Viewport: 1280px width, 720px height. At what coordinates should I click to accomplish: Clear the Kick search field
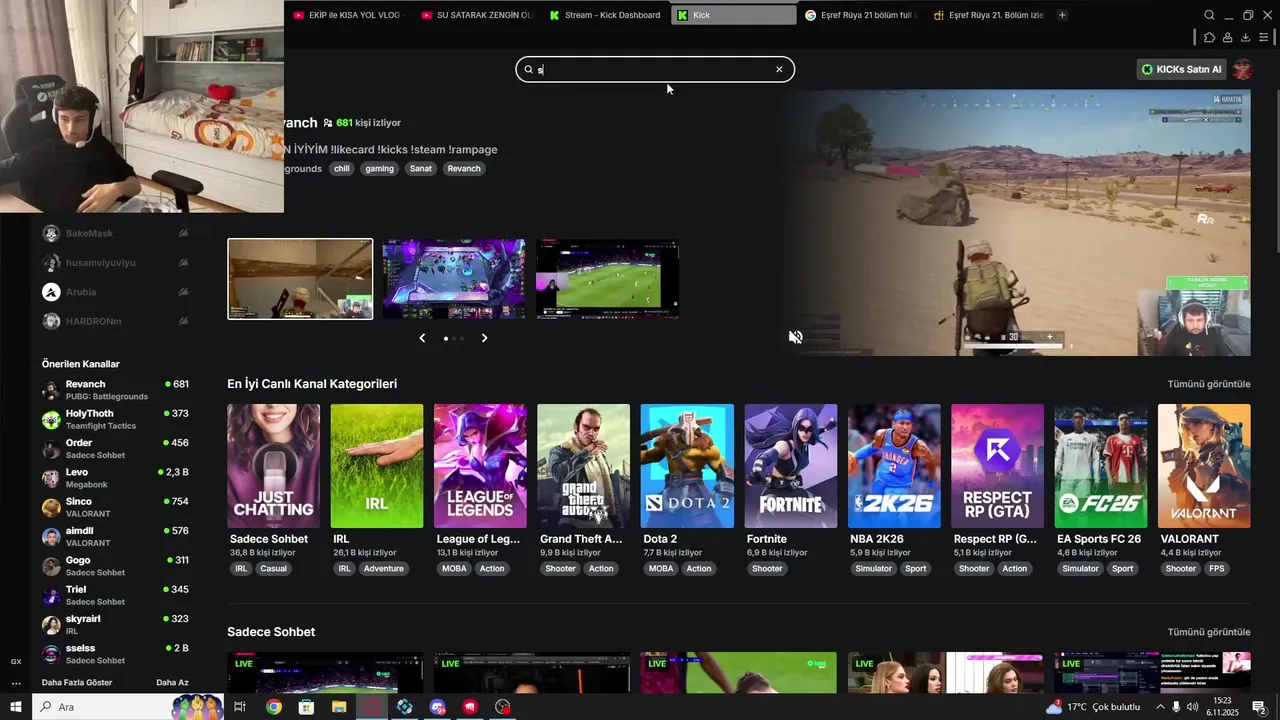tap(779, 69)
